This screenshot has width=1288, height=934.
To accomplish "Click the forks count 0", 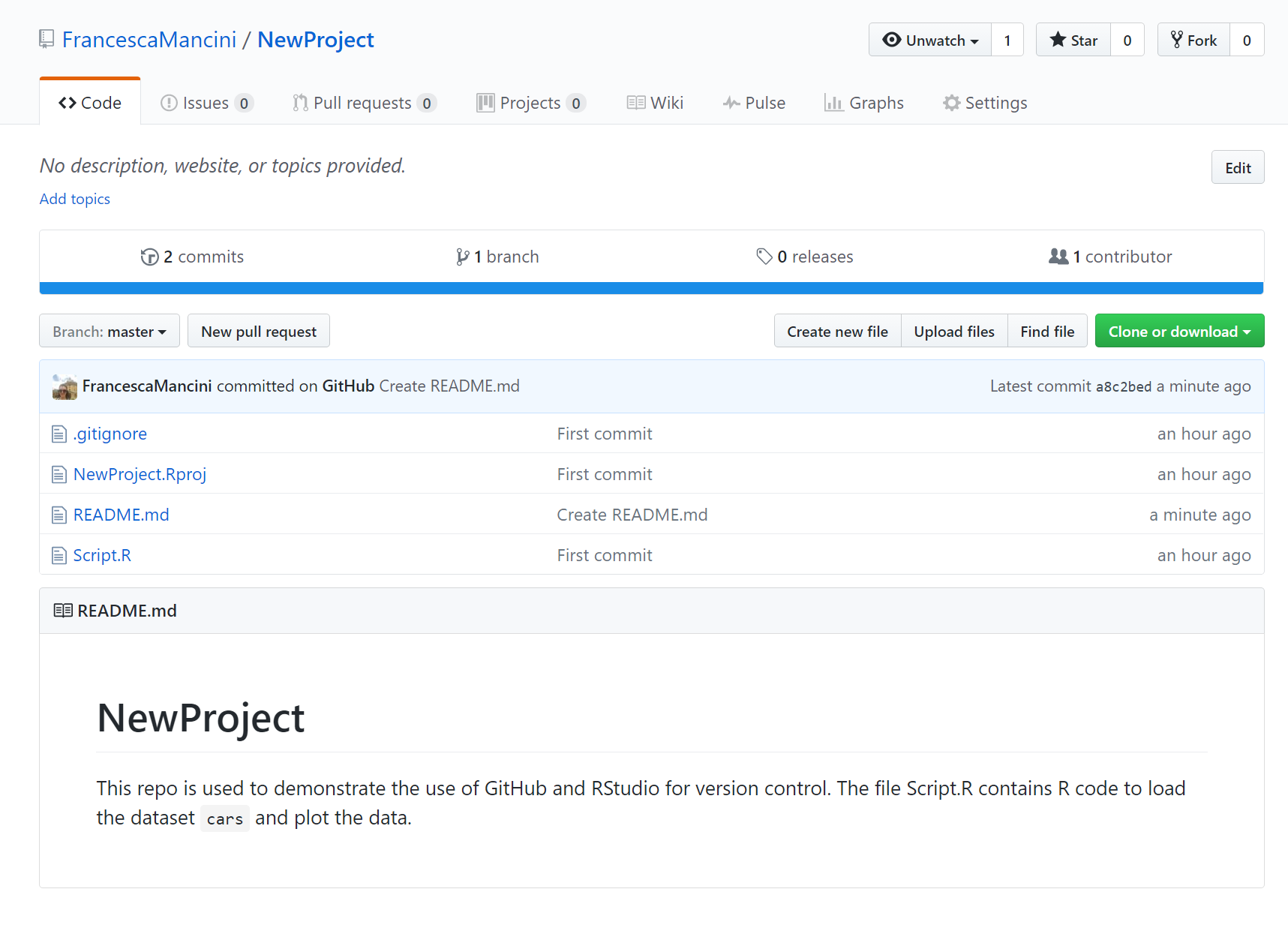I will (1247, 40).
